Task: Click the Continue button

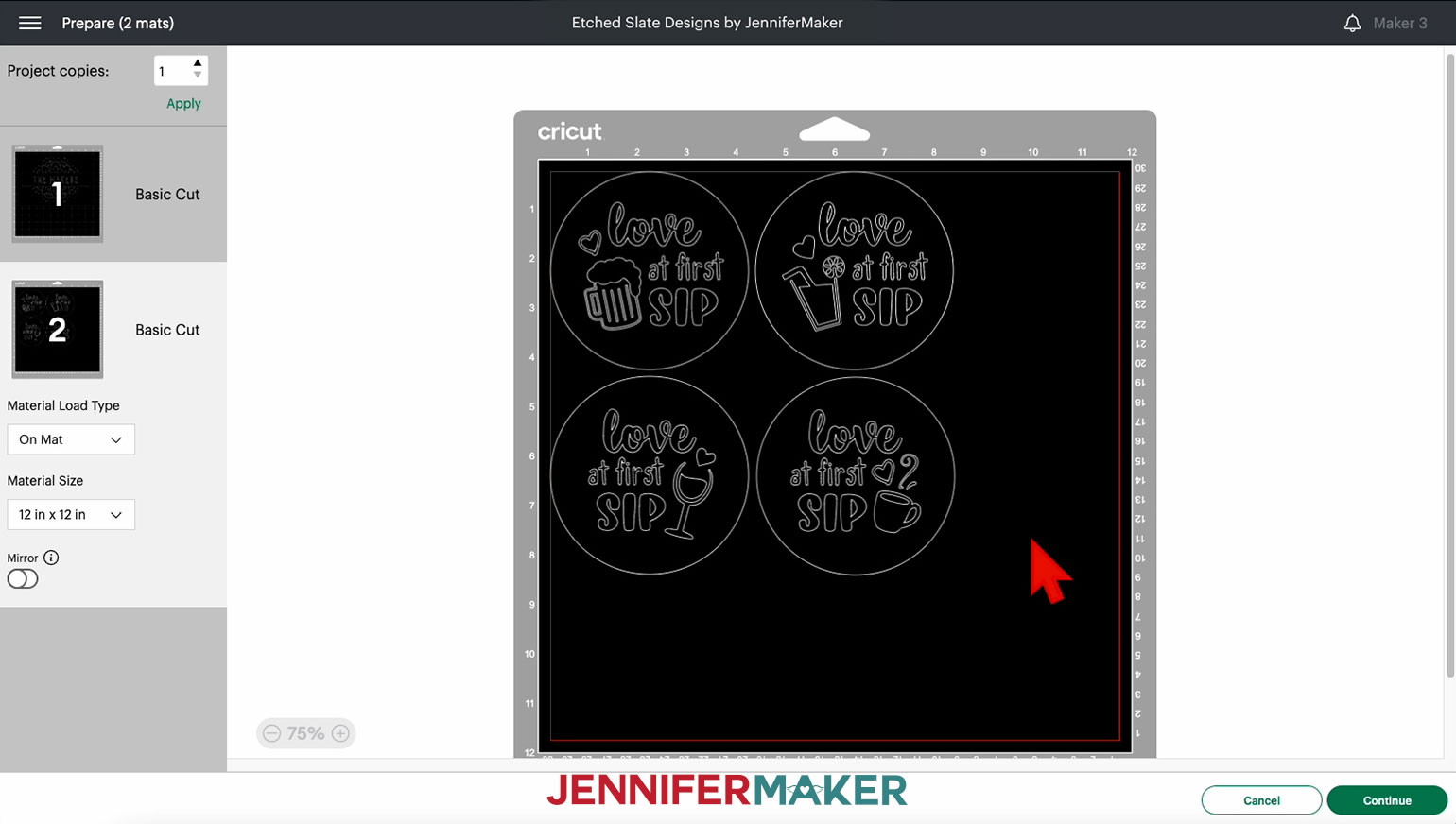Action: (x=1387, y=800)
